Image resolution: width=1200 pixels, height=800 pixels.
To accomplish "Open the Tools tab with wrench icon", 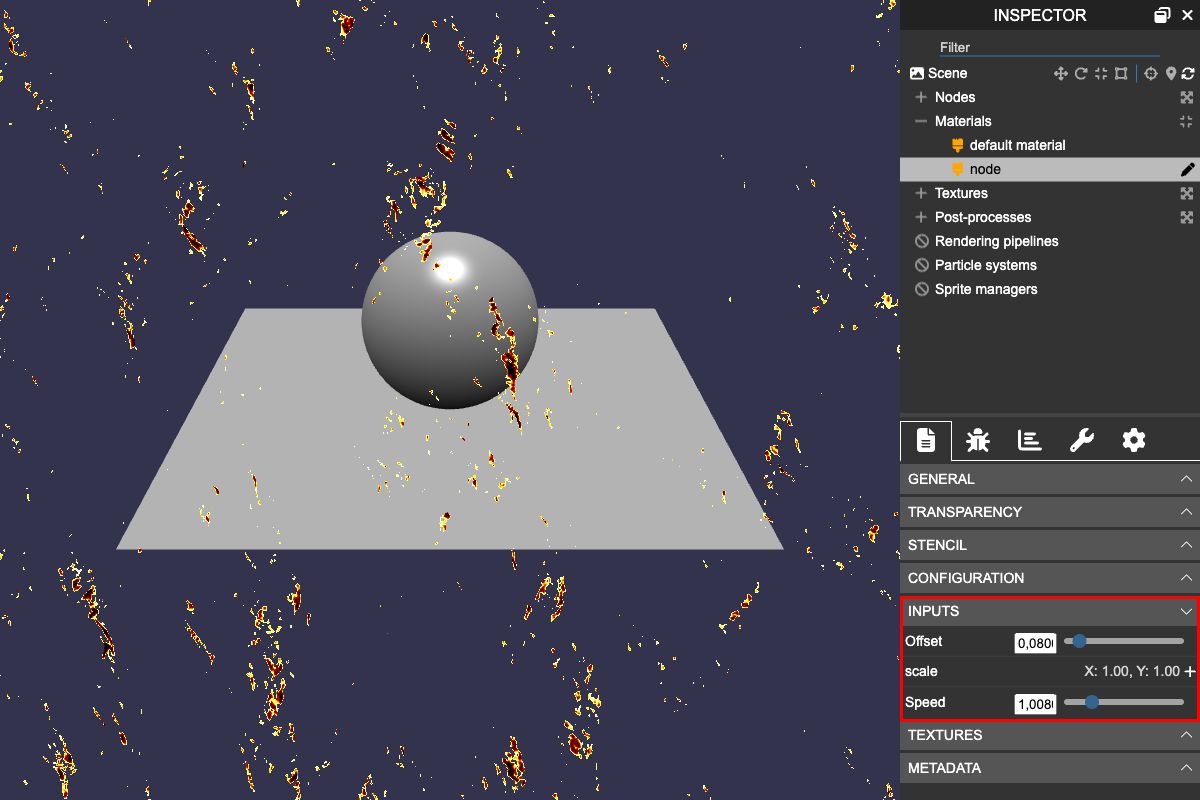I will [x=1082, y=440].
